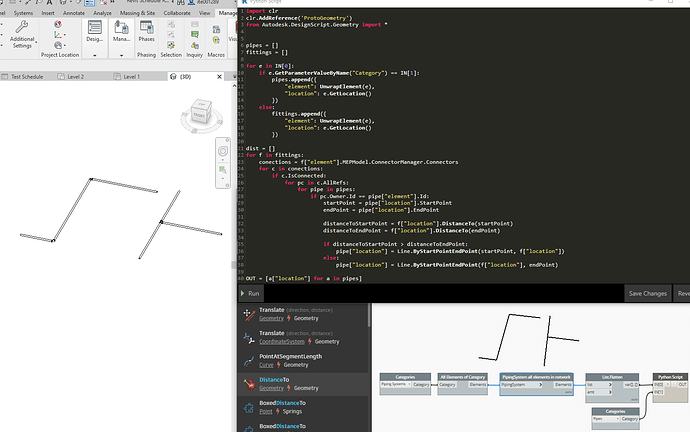Click the Text tool in quick access toolbar
Viewport: 690px width, 432px height.
coord(50,2)
